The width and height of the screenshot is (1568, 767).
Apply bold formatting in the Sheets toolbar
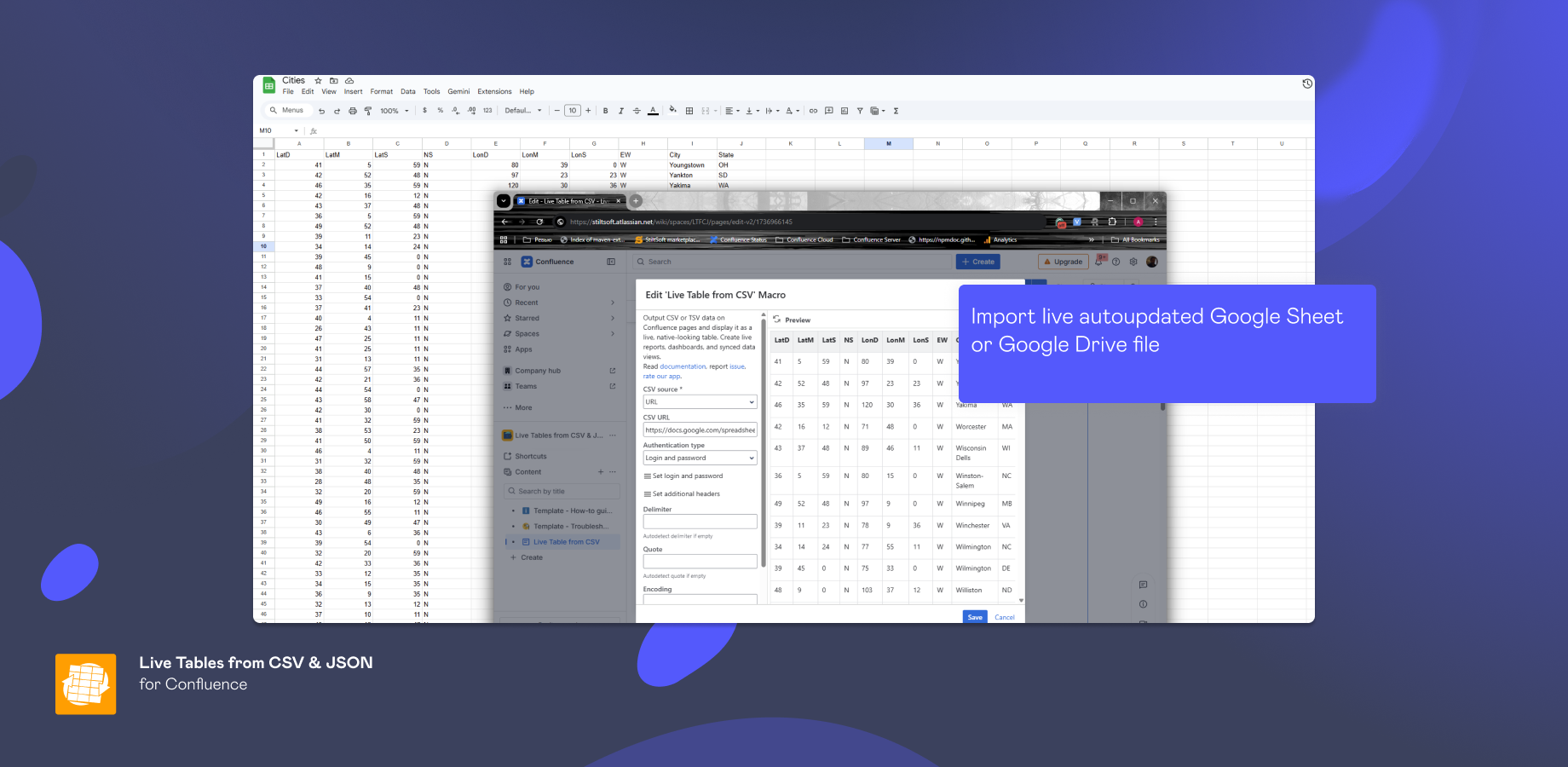(605, 111)
